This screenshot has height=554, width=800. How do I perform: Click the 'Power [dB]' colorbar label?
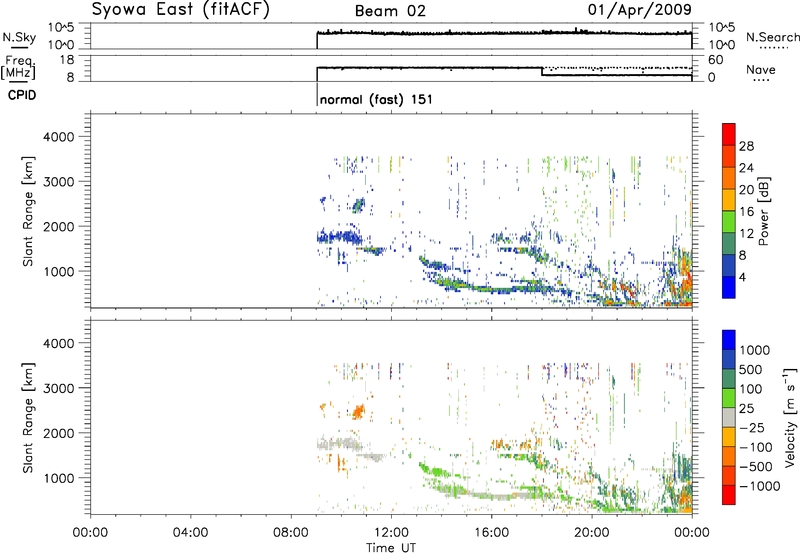[x=764, y=211]
